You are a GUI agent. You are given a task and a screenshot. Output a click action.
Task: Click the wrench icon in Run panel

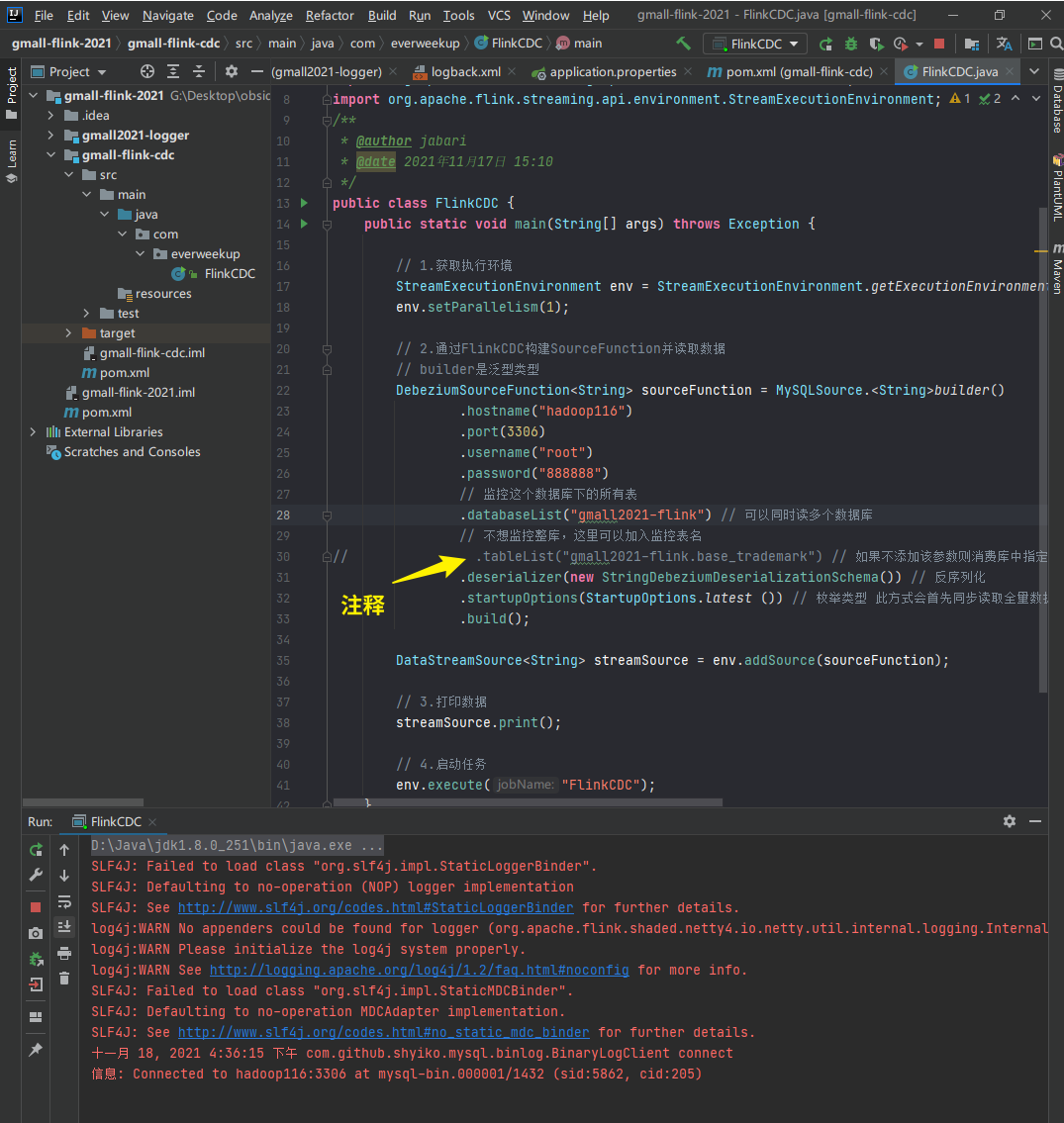[x=36, y=875]
